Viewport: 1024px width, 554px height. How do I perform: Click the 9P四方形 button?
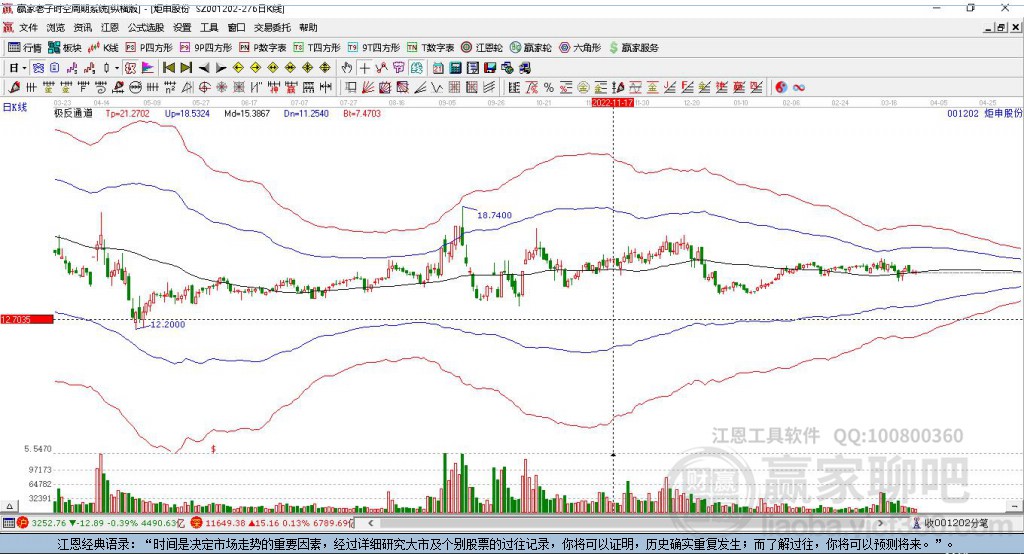click(x=206, y=48)
